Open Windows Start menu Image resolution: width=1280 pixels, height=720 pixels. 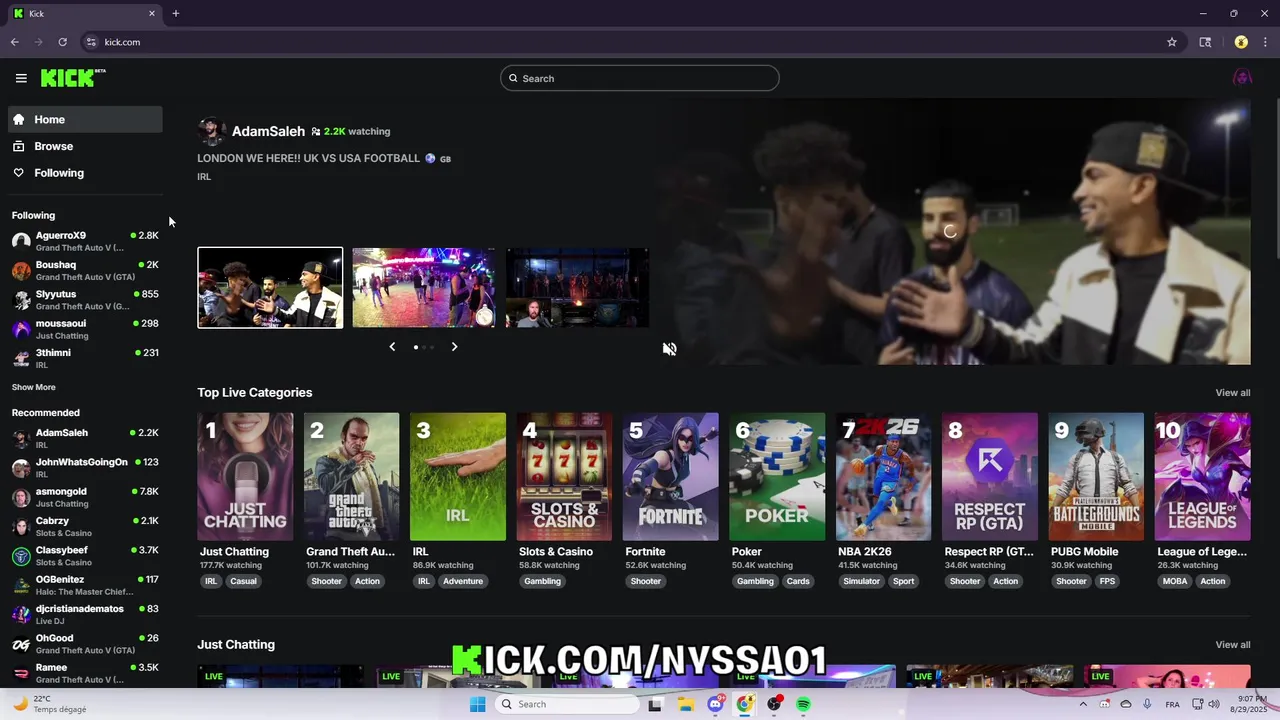(x=477, y=704)
